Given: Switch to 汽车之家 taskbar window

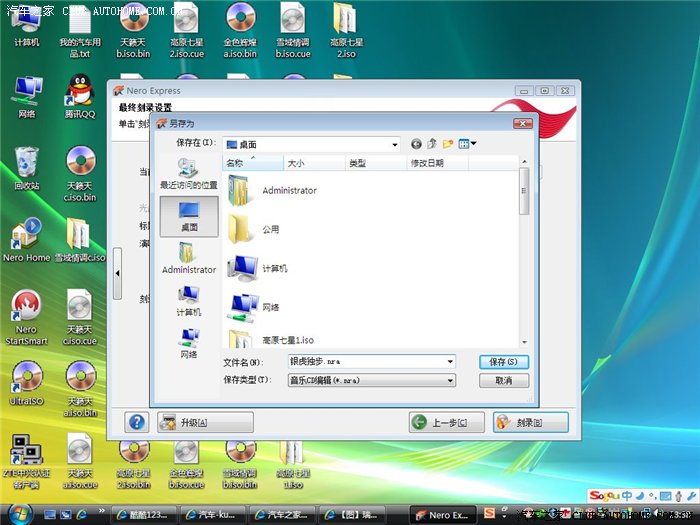Looking at the screenshot, I should pyautogui.click(x=282, y=515).
